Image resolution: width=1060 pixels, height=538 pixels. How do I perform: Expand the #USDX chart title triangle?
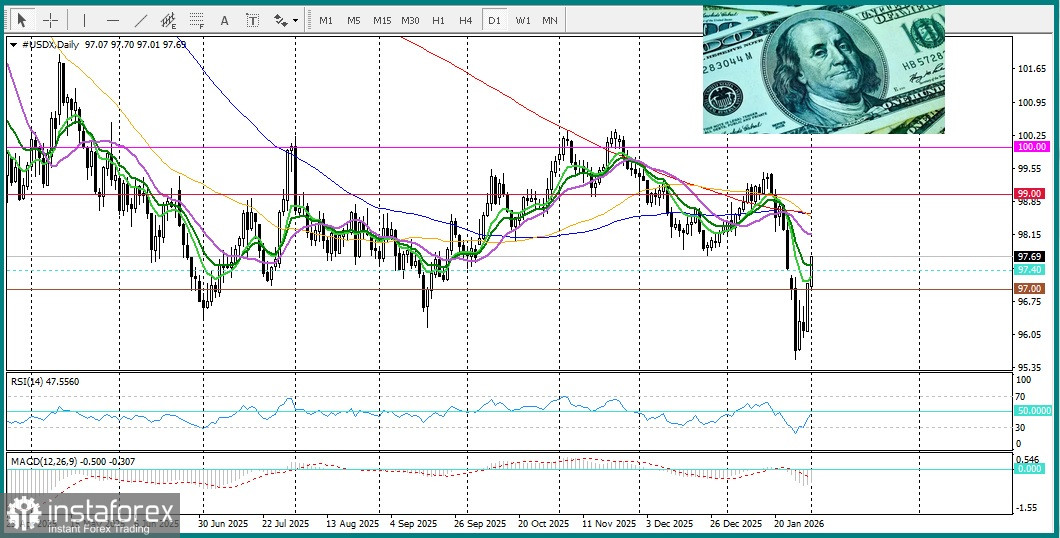13,45
